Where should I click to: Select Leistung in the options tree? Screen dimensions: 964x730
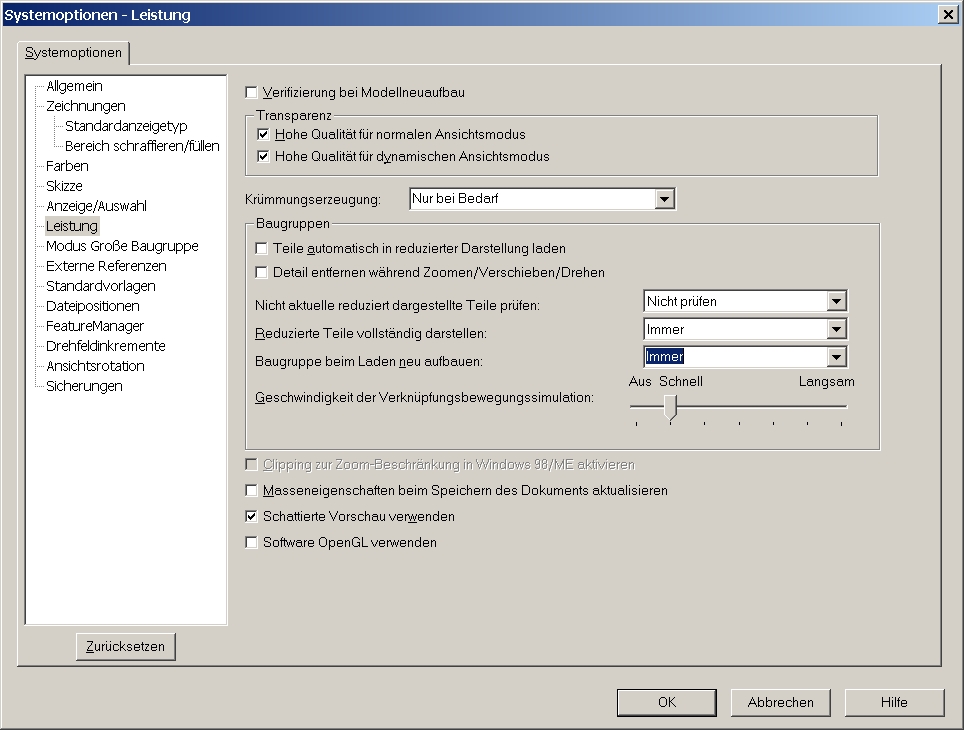[x=72, y=226]
